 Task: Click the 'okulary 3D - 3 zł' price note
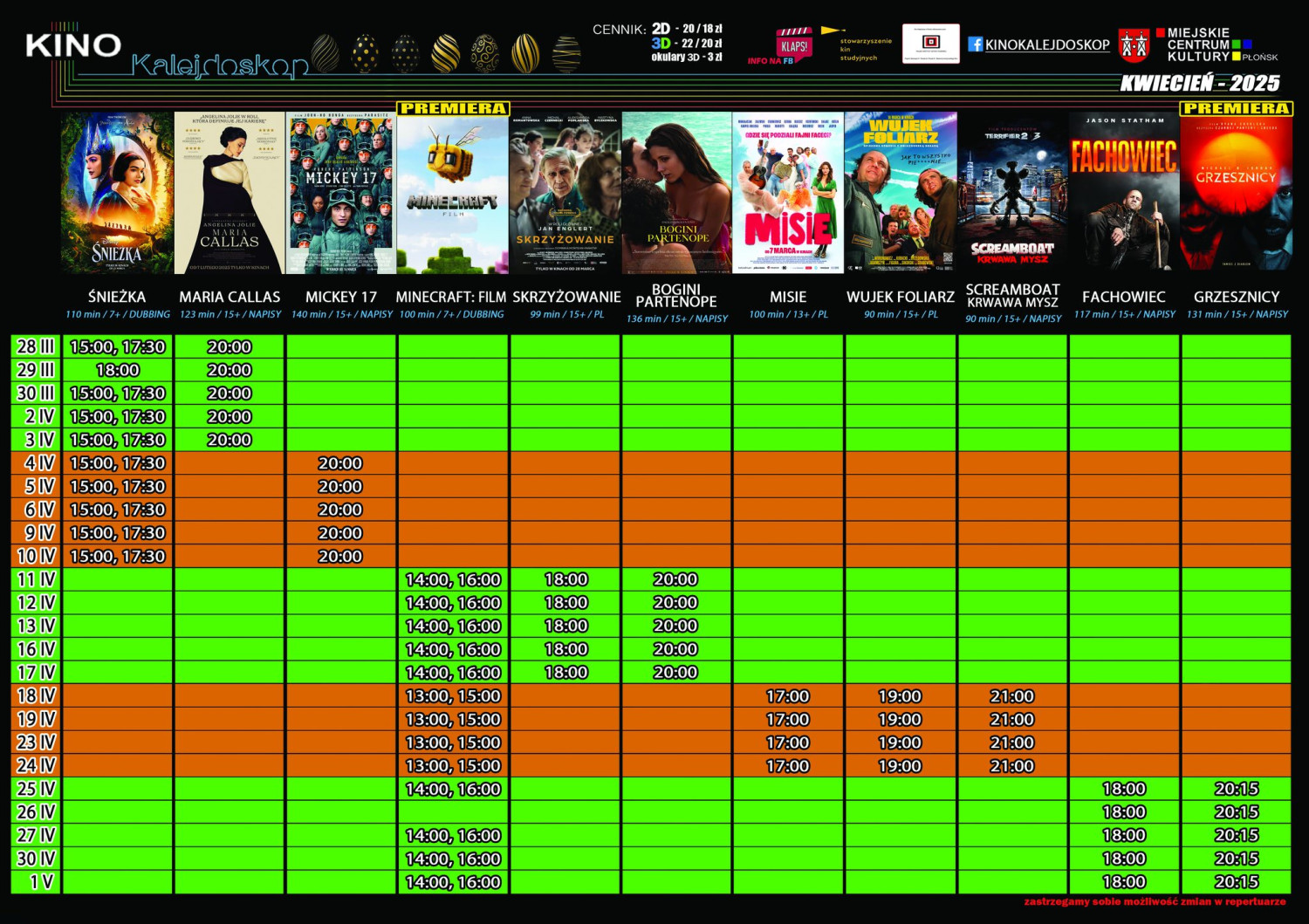click(687, 57)
